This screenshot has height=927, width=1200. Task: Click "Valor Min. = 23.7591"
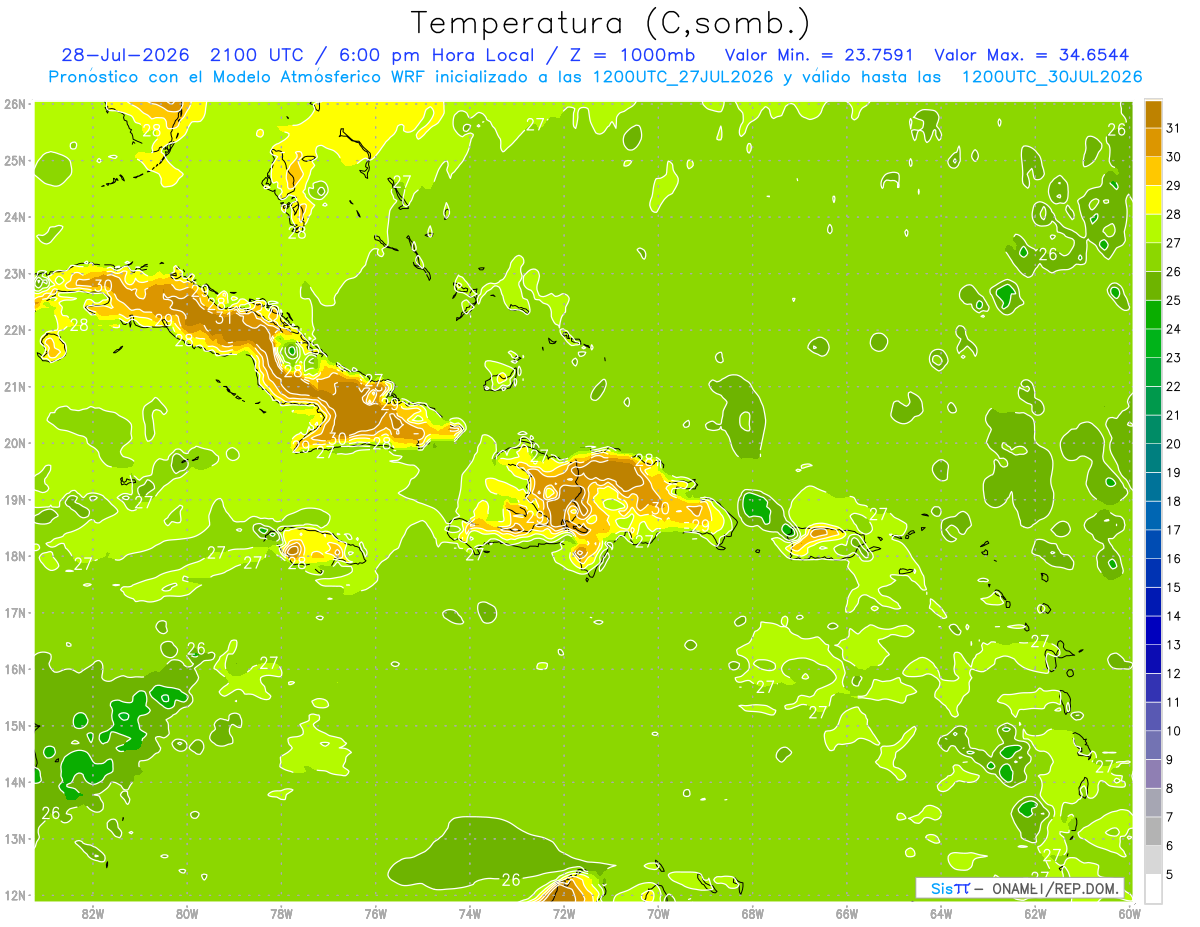[819, 55]
